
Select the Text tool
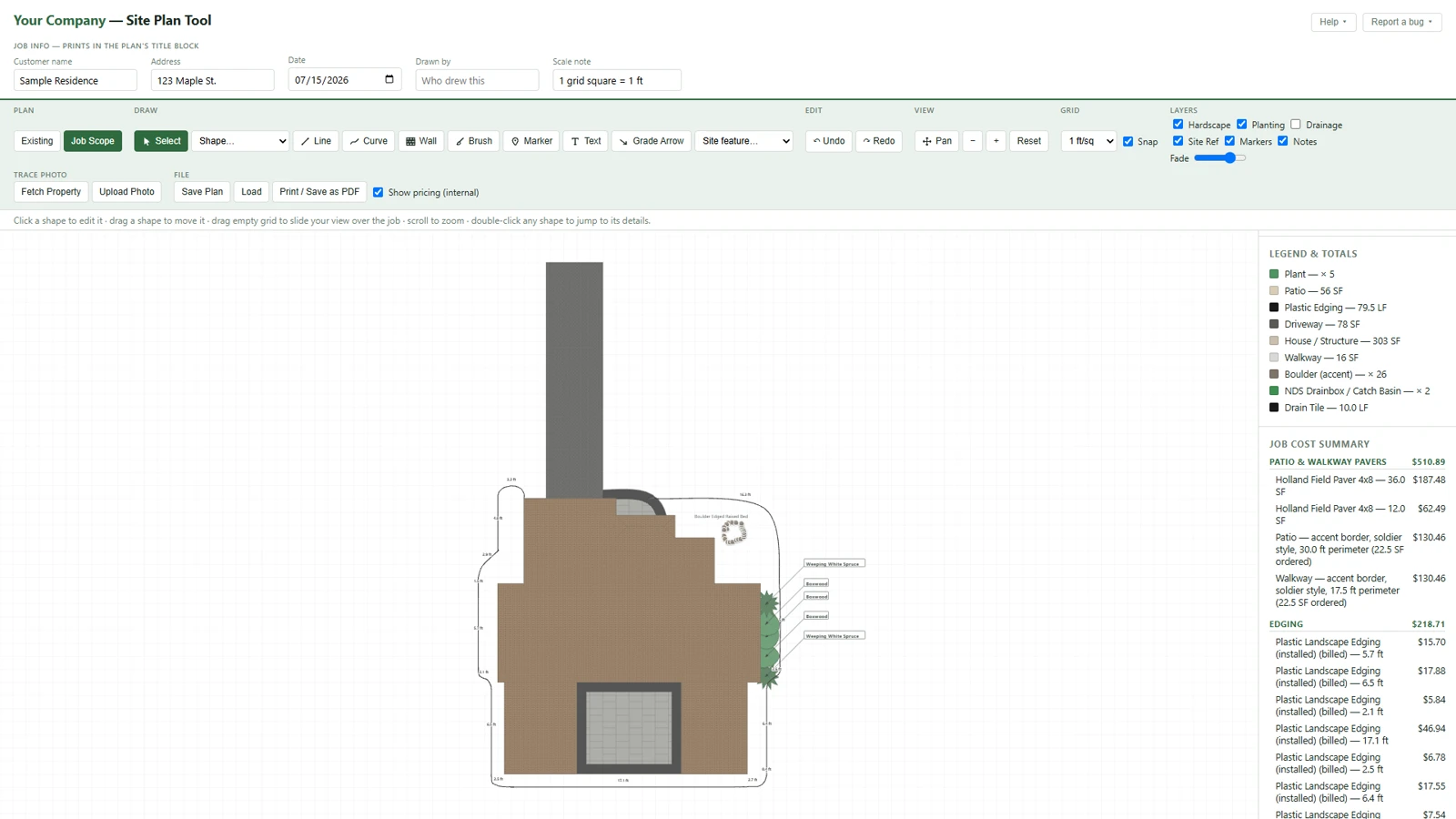coord(586,141)
